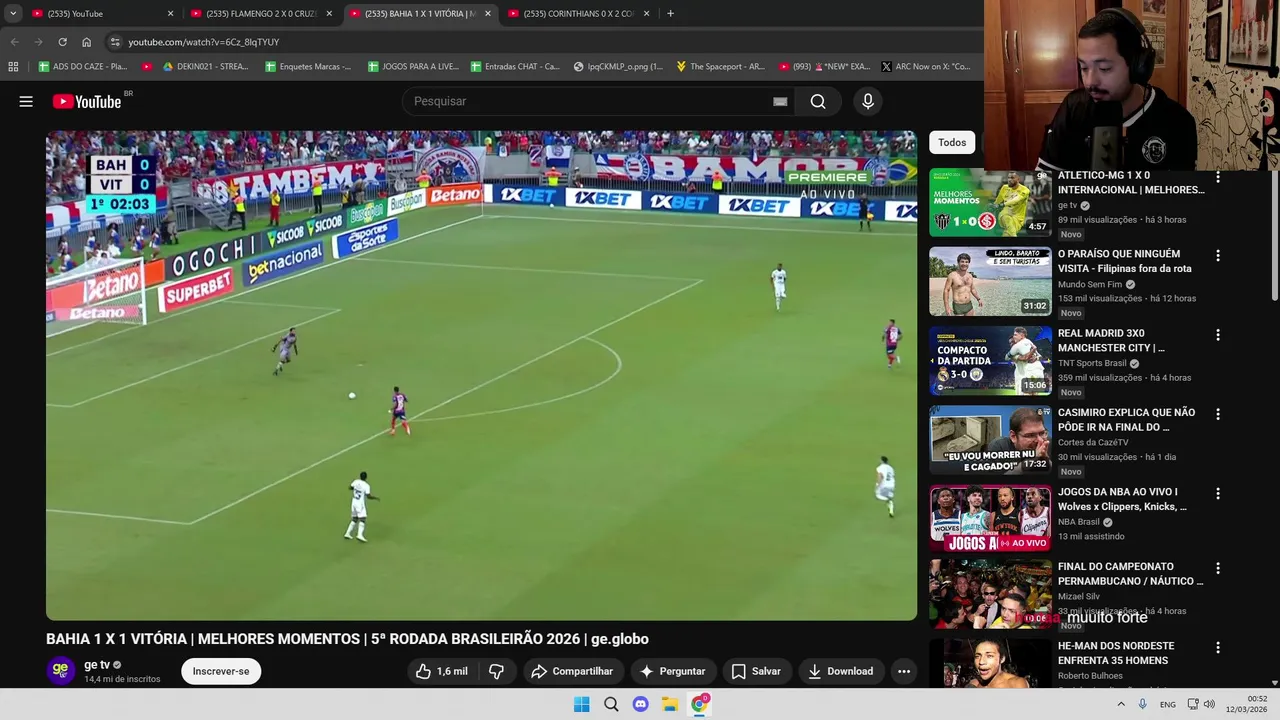
Task: Open options for Real Madrid video
Action: click(x=1217, y=335)
